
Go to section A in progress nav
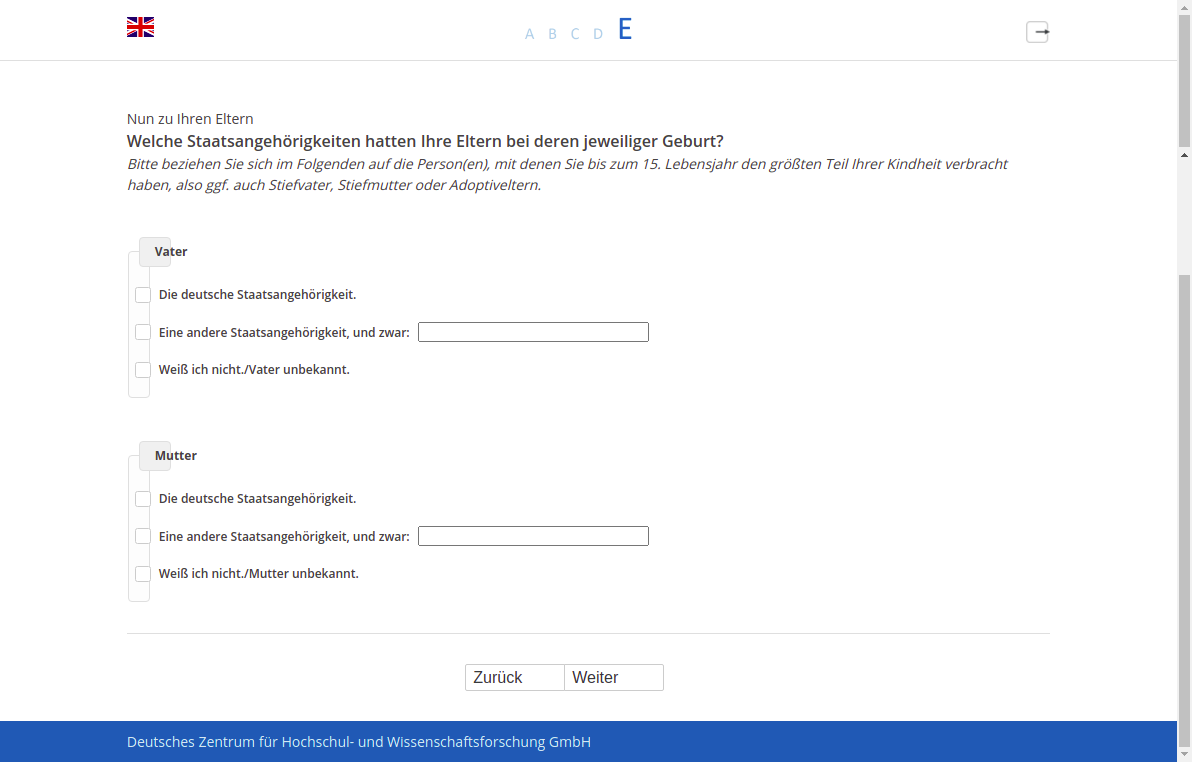529,34
